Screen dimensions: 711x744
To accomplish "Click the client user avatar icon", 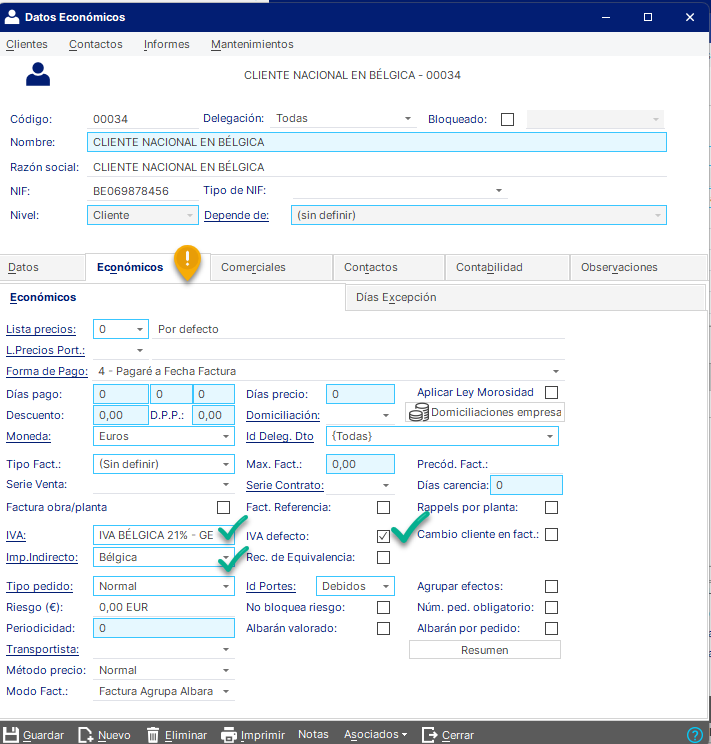I will point(38,74).
